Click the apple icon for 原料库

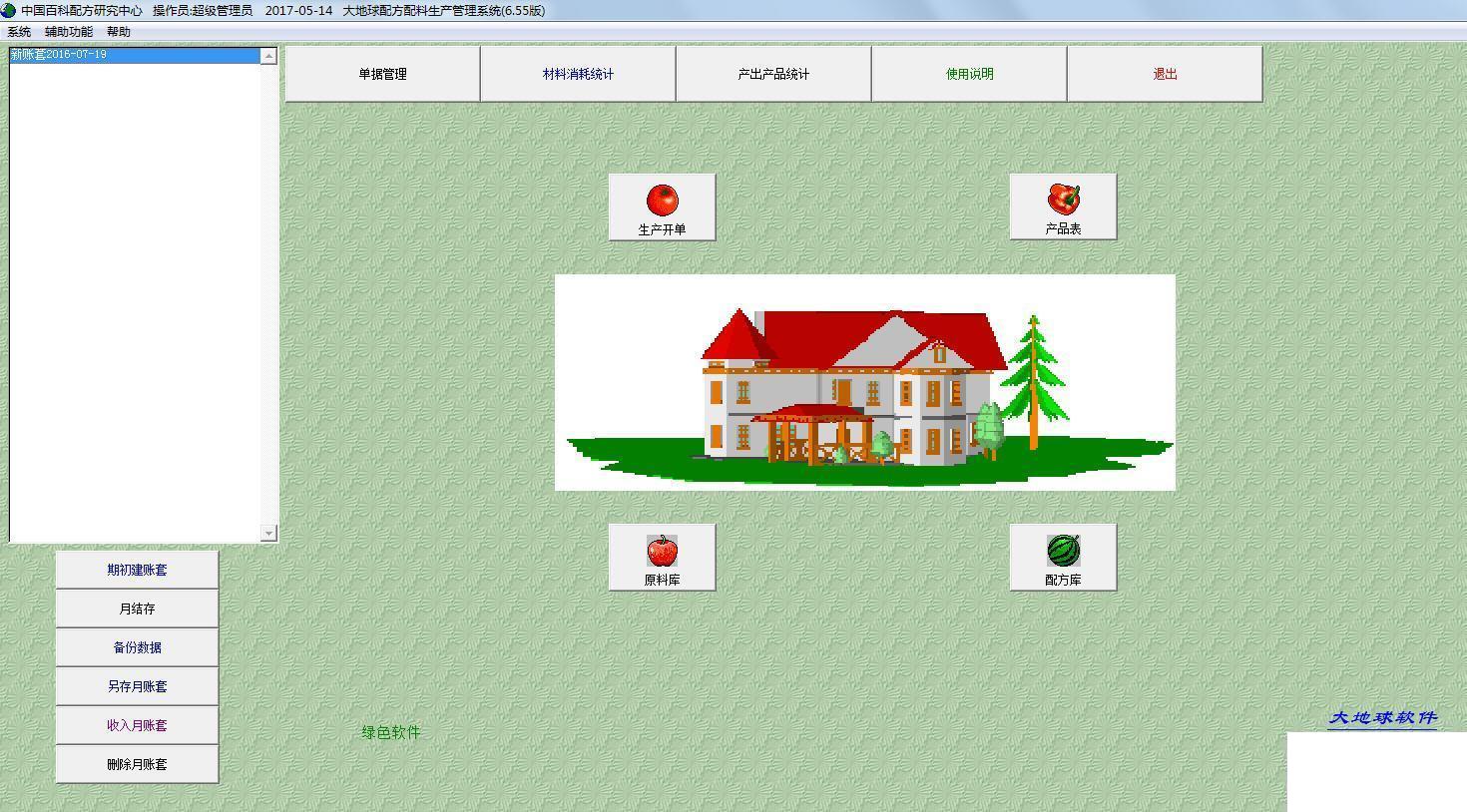(662, 551)
